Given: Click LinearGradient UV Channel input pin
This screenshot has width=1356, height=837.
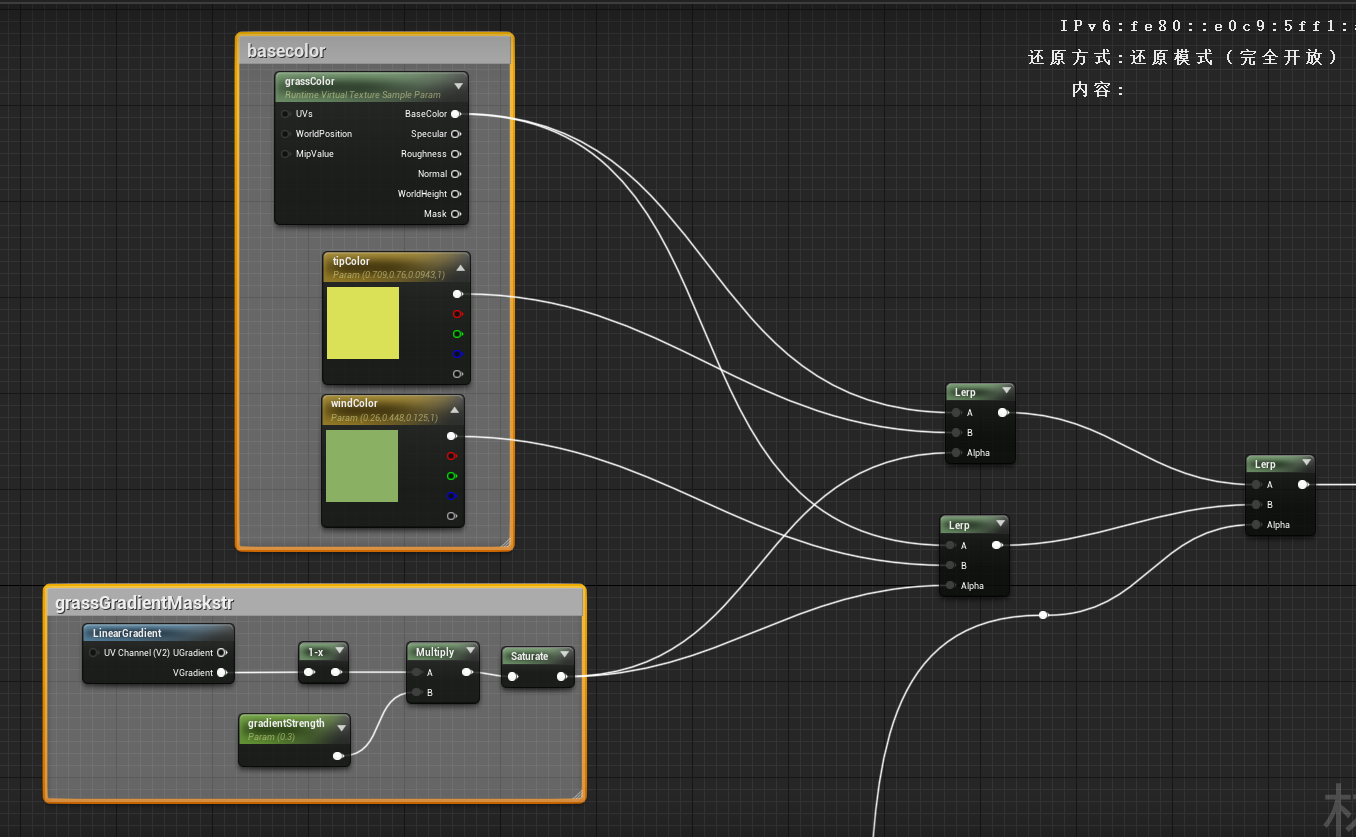Looking at the screenshot, I should (x=93, y=653).
